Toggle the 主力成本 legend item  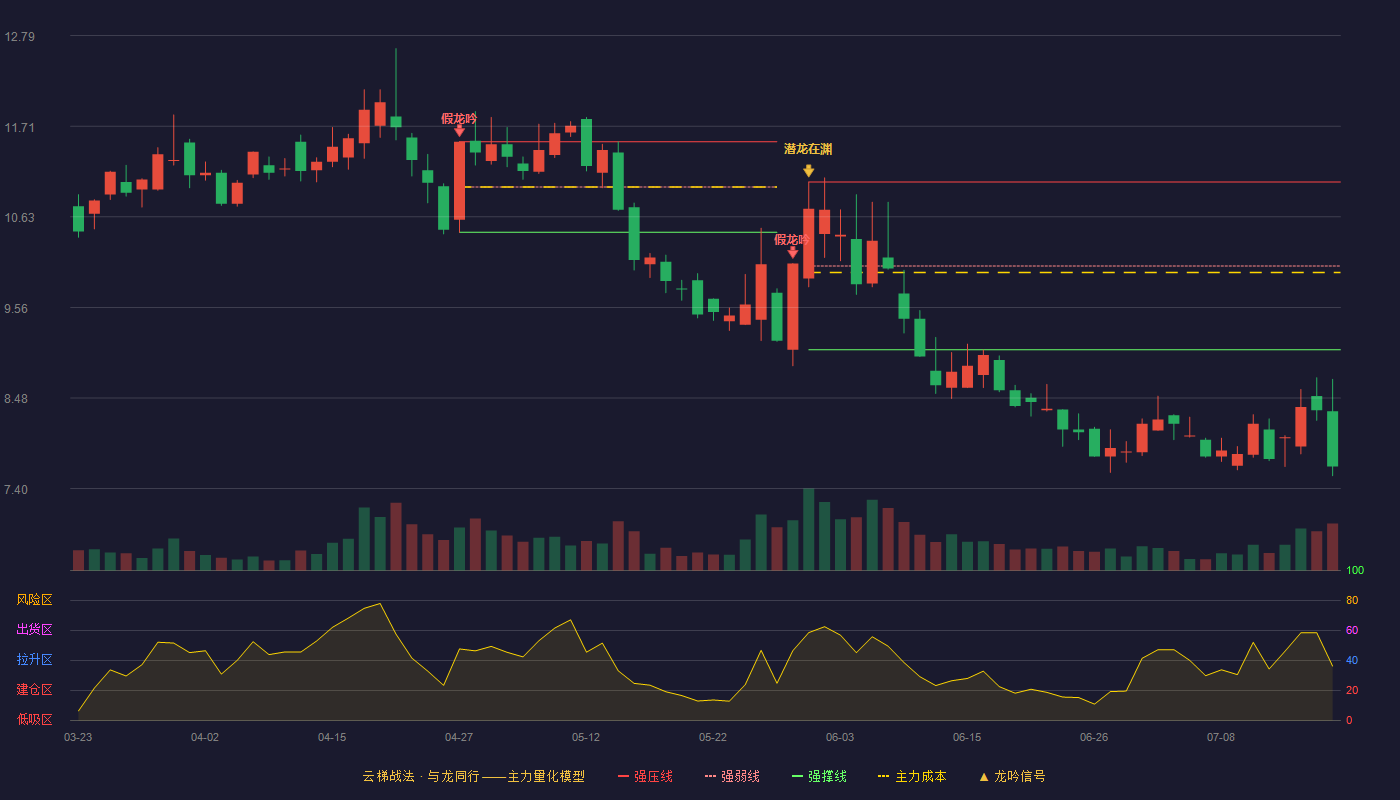(x=911, y=776)
